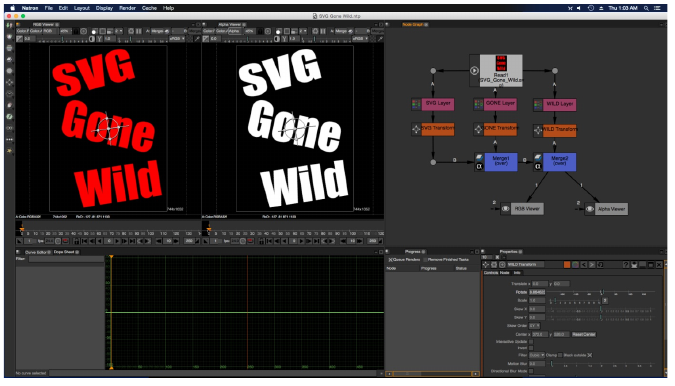Click the Motion Blur slider
675x386 pixels.
coord(601,364)
